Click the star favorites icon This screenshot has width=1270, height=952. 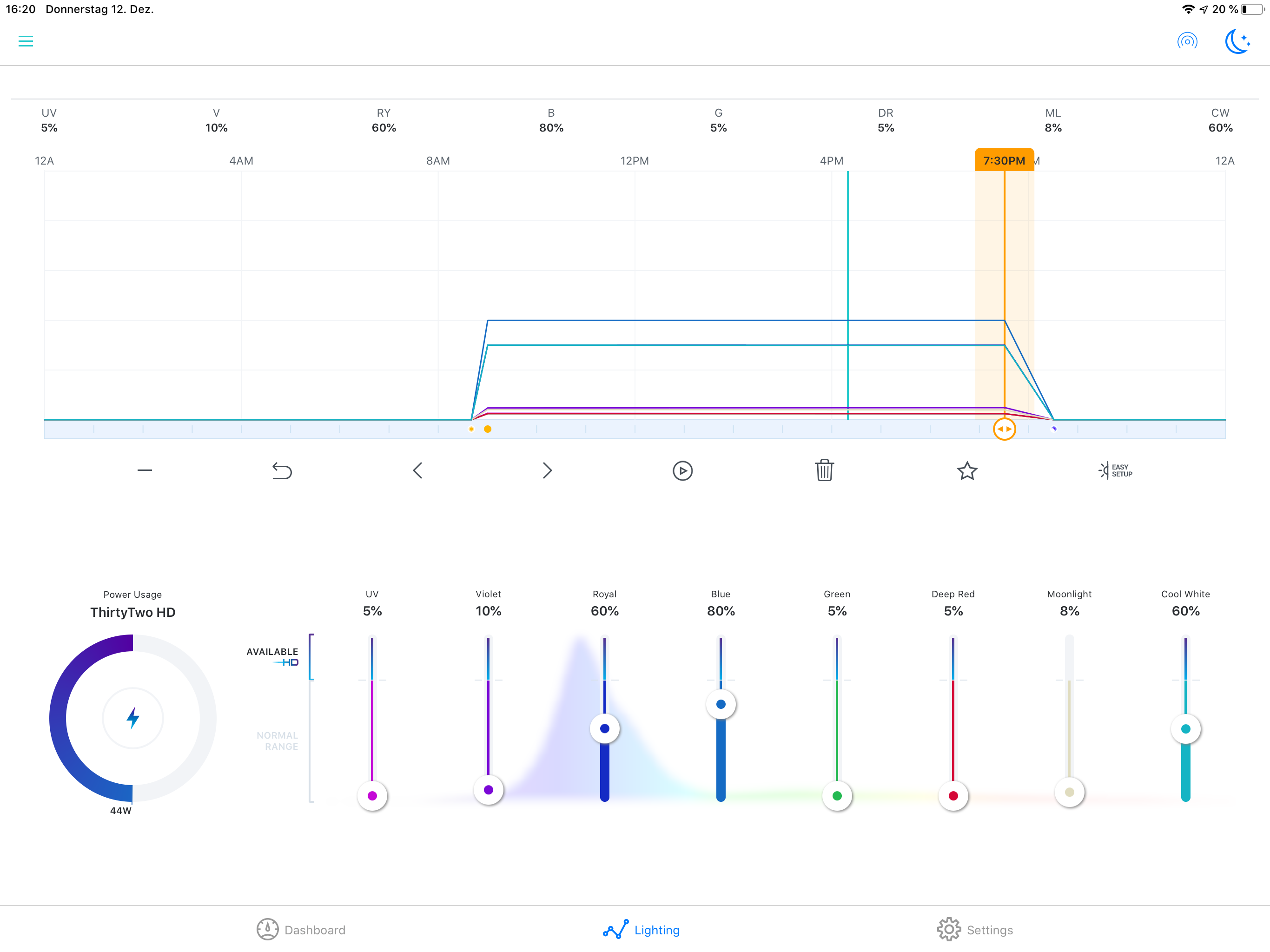tap(967, 471)
